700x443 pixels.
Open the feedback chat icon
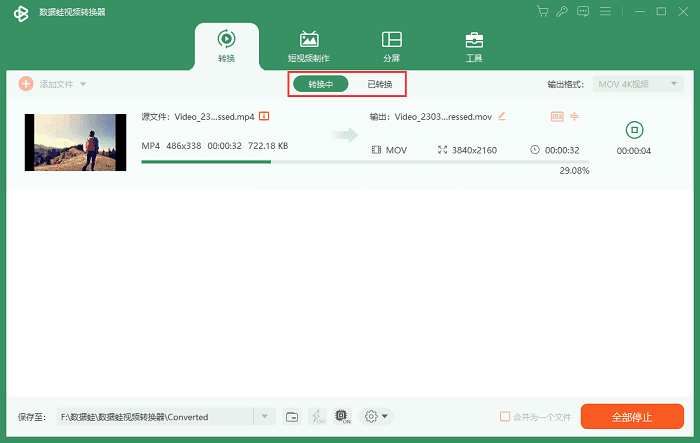pos(584,11)
